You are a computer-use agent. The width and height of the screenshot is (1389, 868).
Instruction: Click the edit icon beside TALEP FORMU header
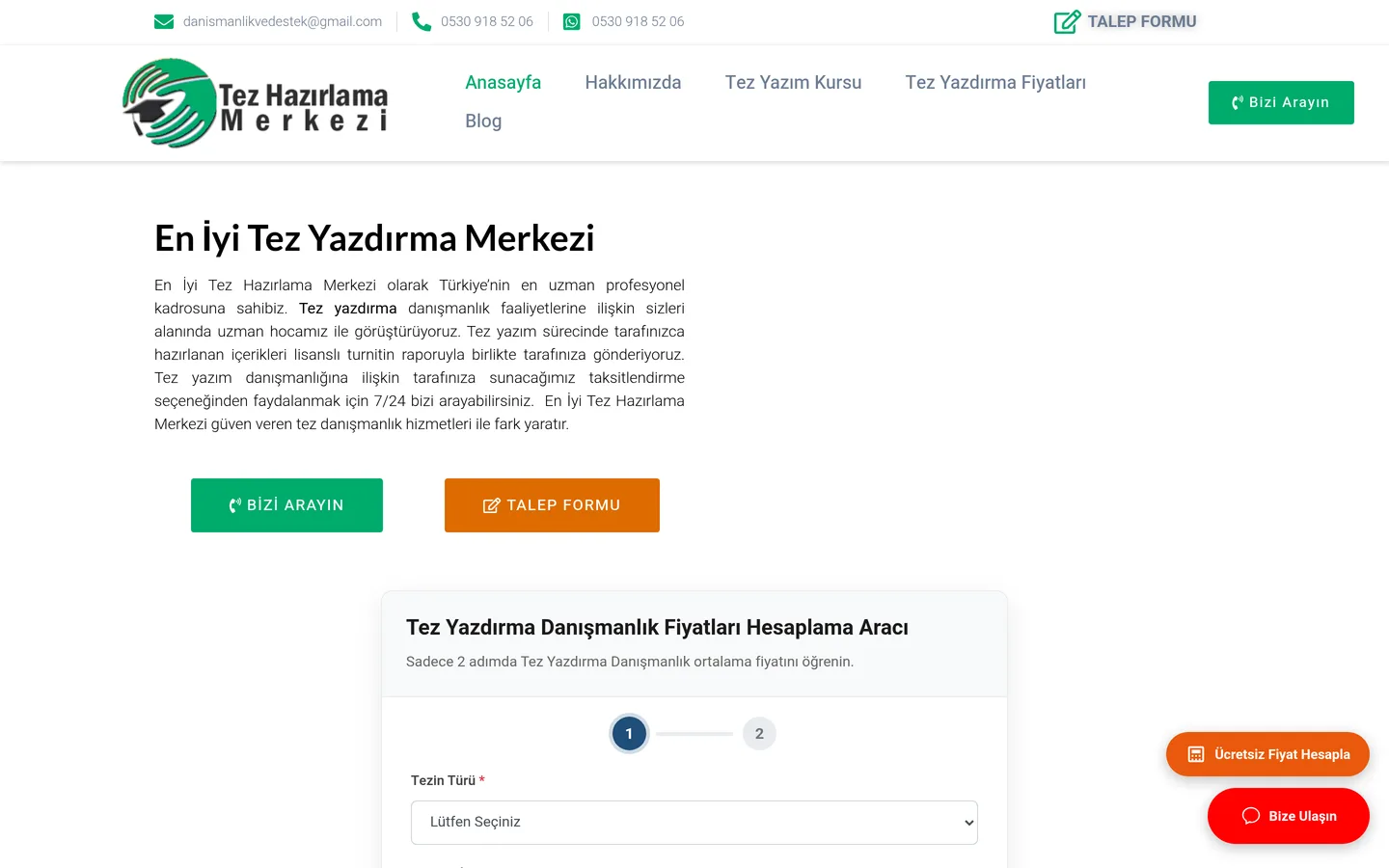tap(1067, 21)
